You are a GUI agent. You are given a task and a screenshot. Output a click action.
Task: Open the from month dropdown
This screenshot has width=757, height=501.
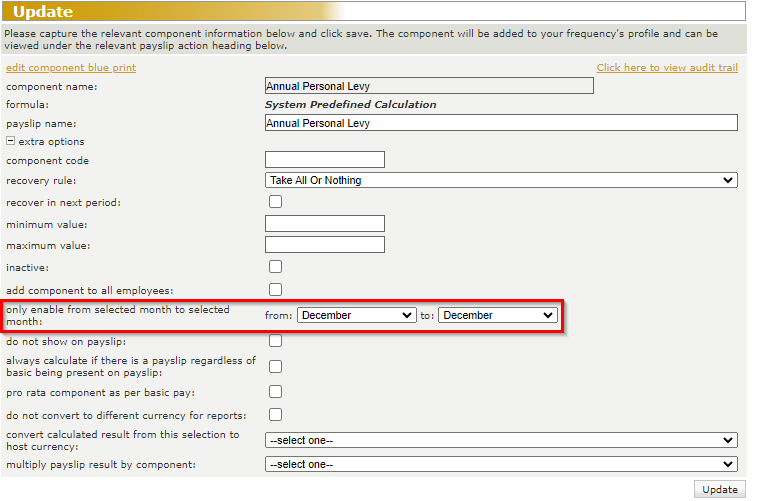pos(356,315)
